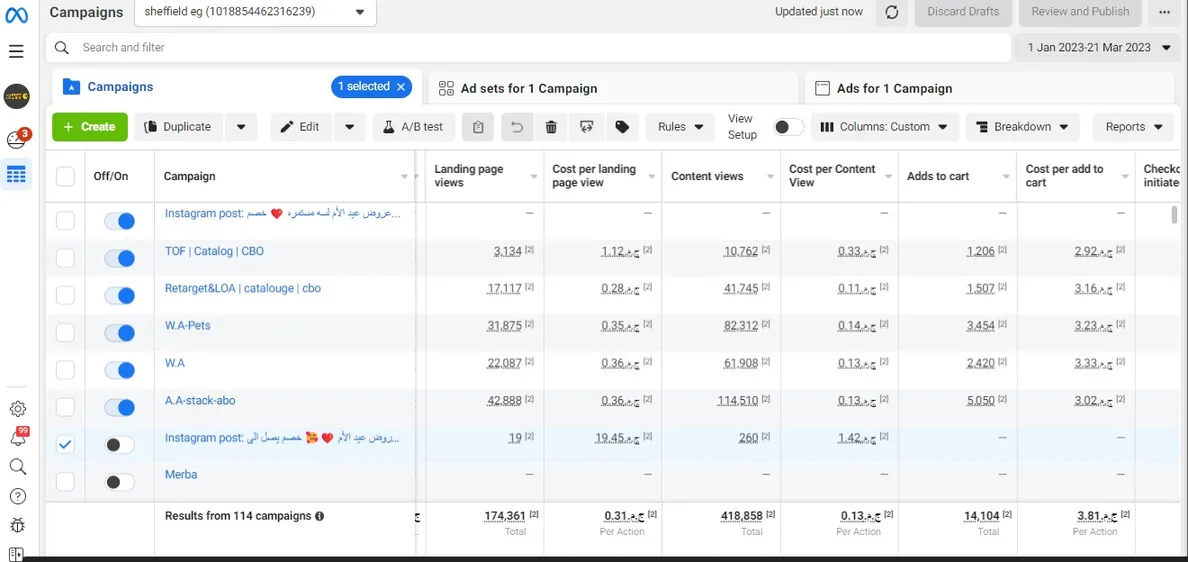The width and height of the screenshot is (1188, 562).
Task: Open the sheffield eg account dropdown
Action: point(255,12)
